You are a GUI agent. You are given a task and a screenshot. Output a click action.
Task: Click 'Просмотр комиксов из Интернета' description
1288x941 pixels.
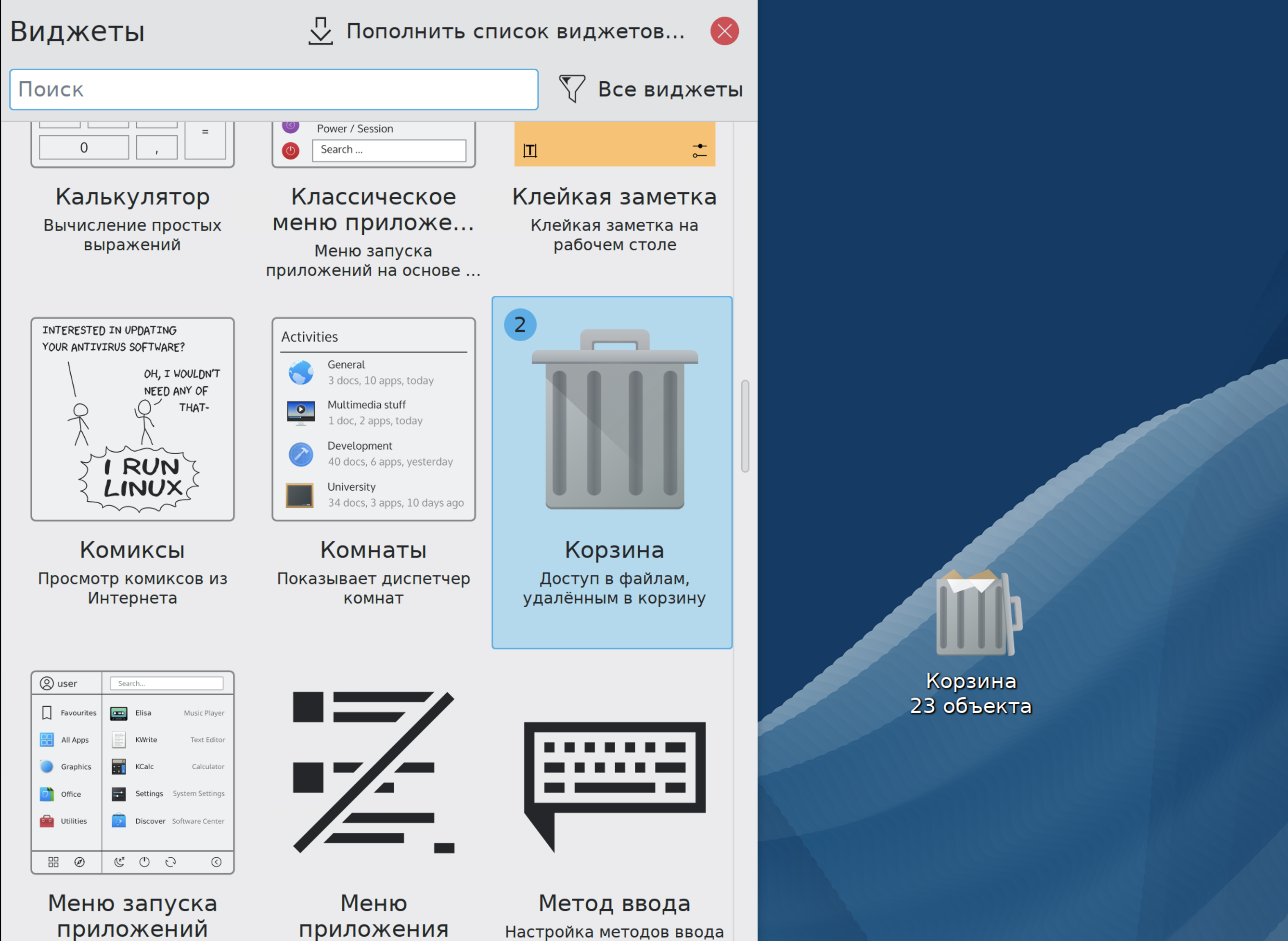click(132, 588)
